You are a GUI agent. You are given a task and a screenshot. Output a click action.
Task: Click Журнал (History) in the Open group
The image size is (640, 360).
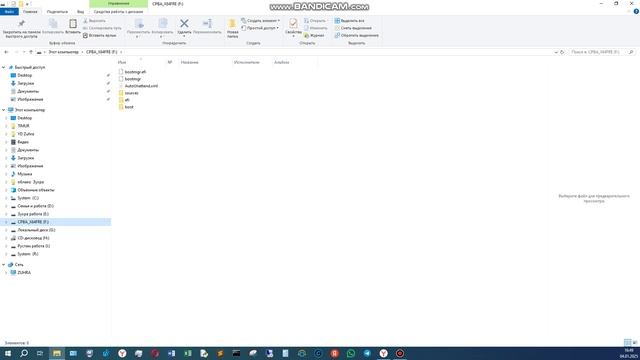coord(314,36)
